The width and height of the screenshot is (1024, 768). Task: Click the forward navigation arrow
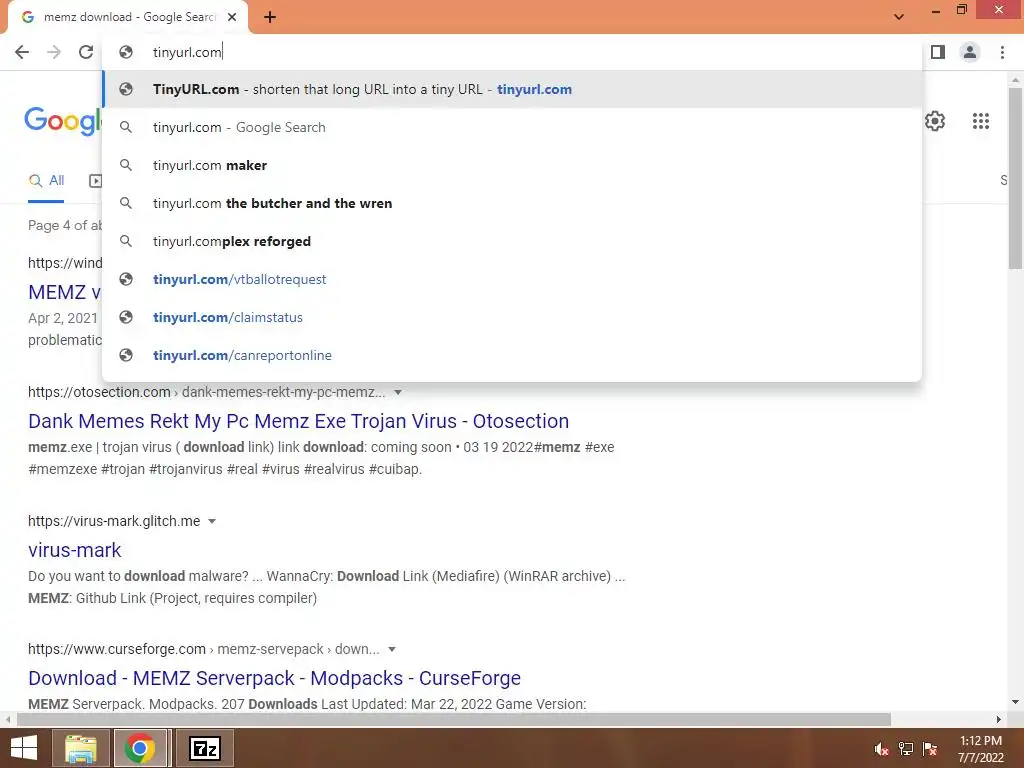pyautogui.click(x=54, y=52)
